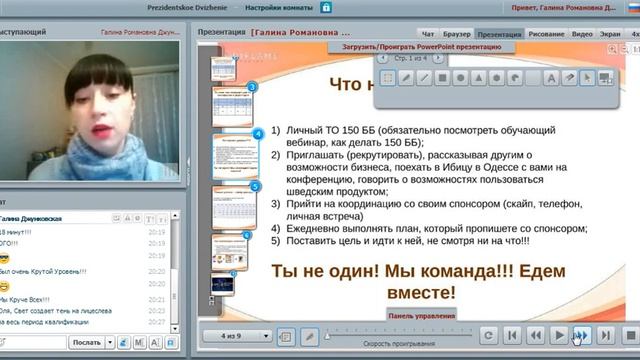This screenshot has height=360, width=640.
Task: Toggle the pen annotation button in playback bar
Action: click(x=309, y=336)
